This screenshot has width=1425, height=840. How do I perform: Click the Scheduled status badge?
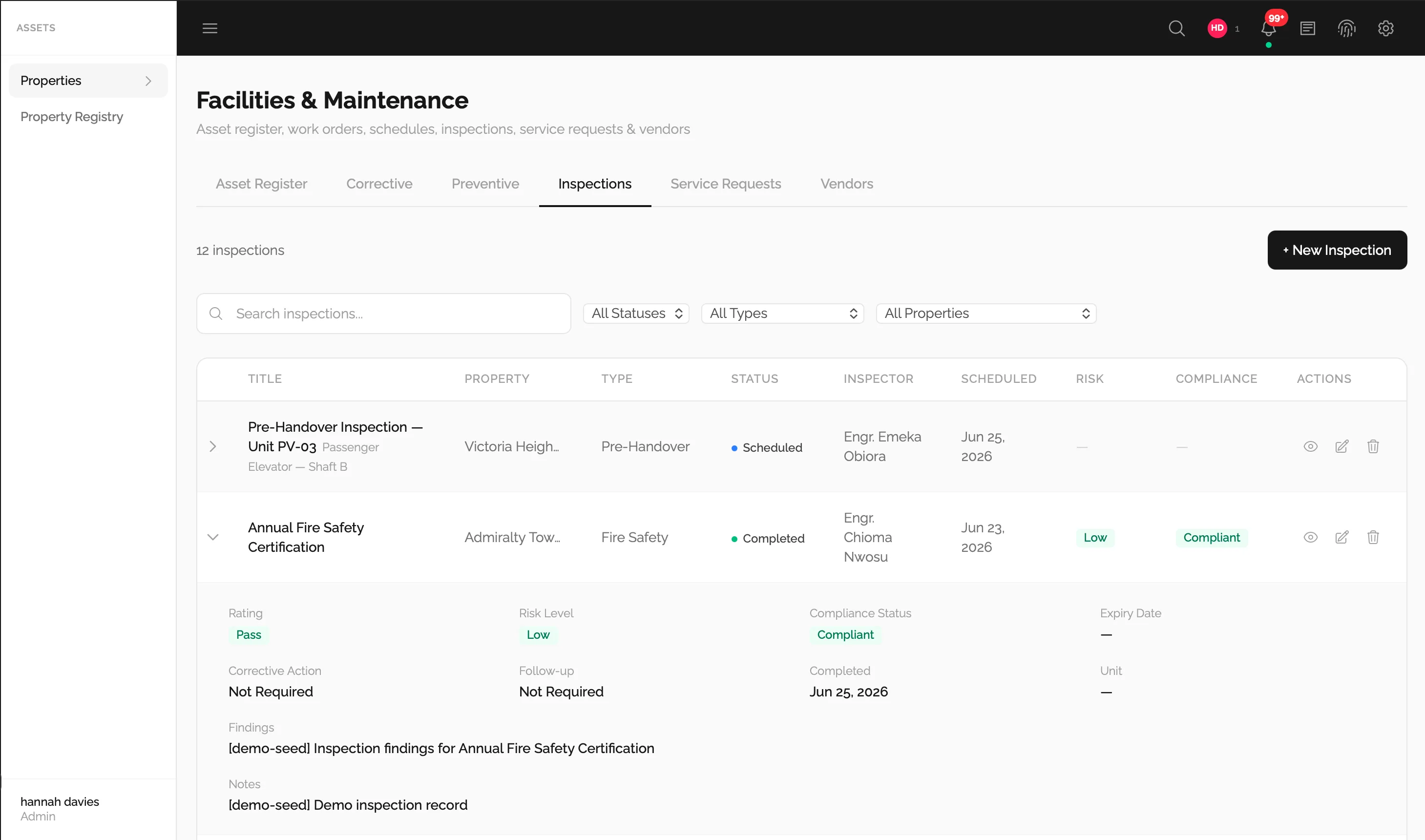[x=767, y=447]
